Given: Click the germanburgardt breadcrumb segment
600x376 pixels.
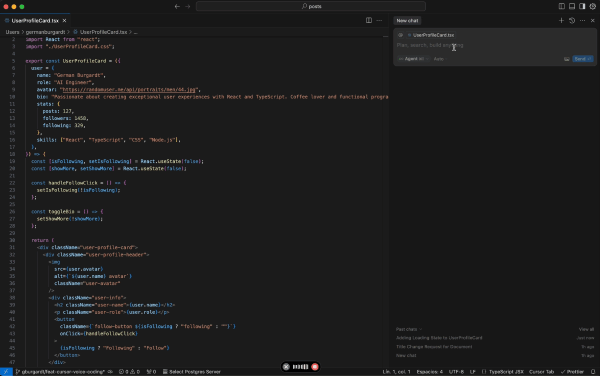Looking at the screenshot, I should pos(45,32).
